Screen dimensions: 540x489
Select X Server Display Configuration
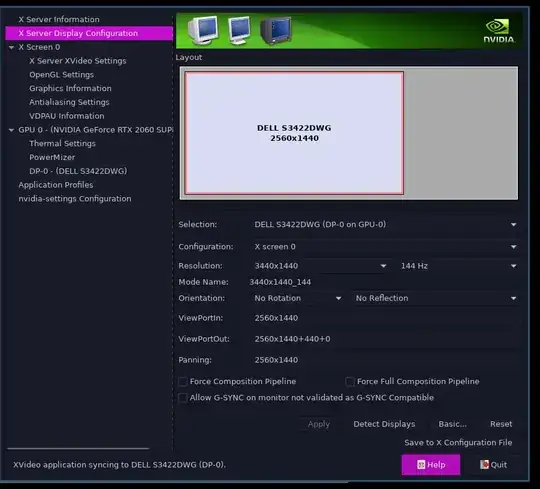pos(89,33)
